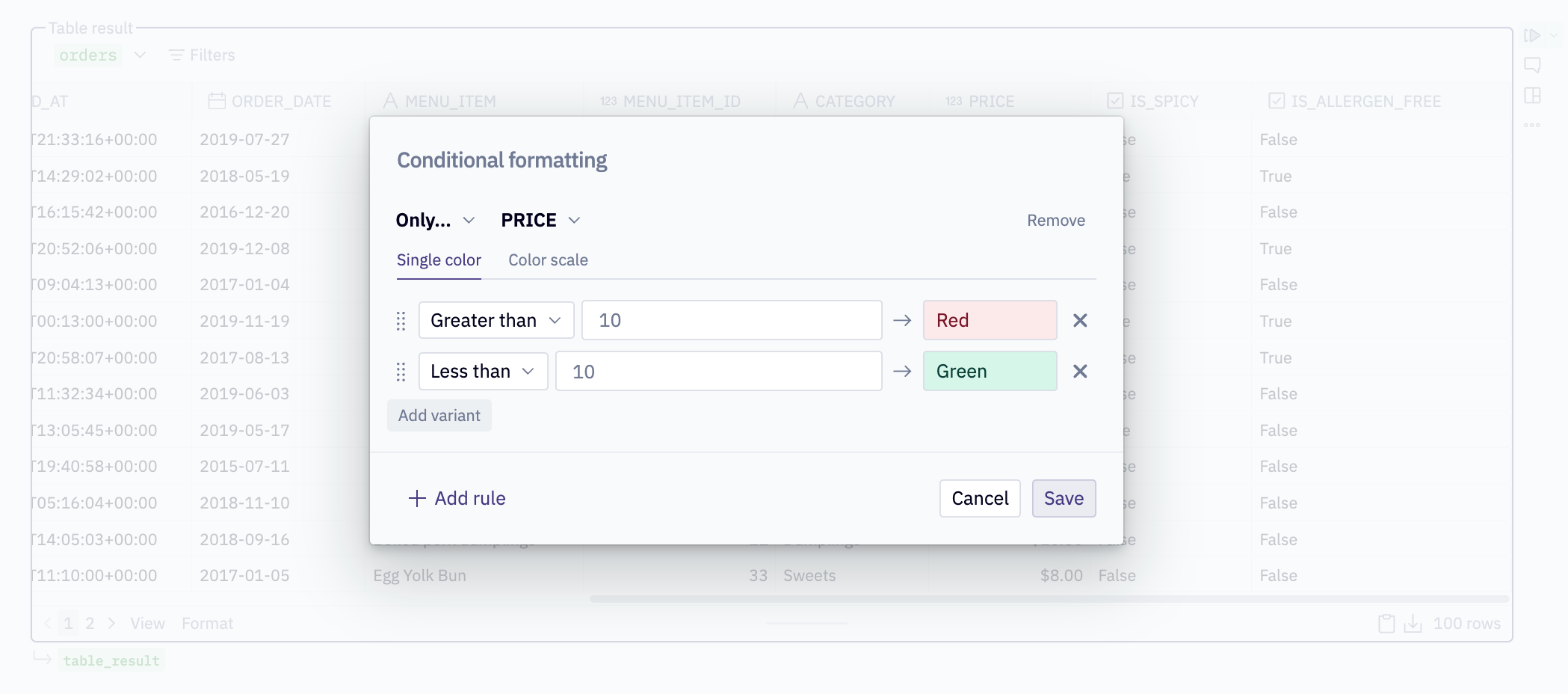
Task: Expand the Only... scope dropdown
Action: (x=435, y=221)
